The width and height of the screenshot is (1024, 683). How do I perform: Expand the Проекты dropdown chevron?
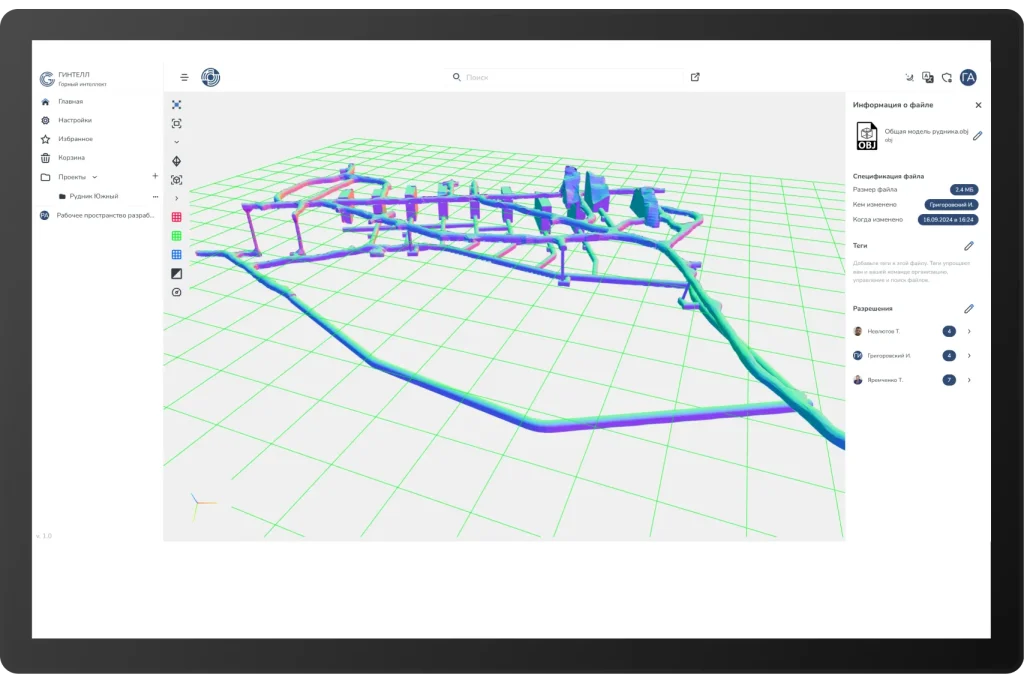point(95,177)
